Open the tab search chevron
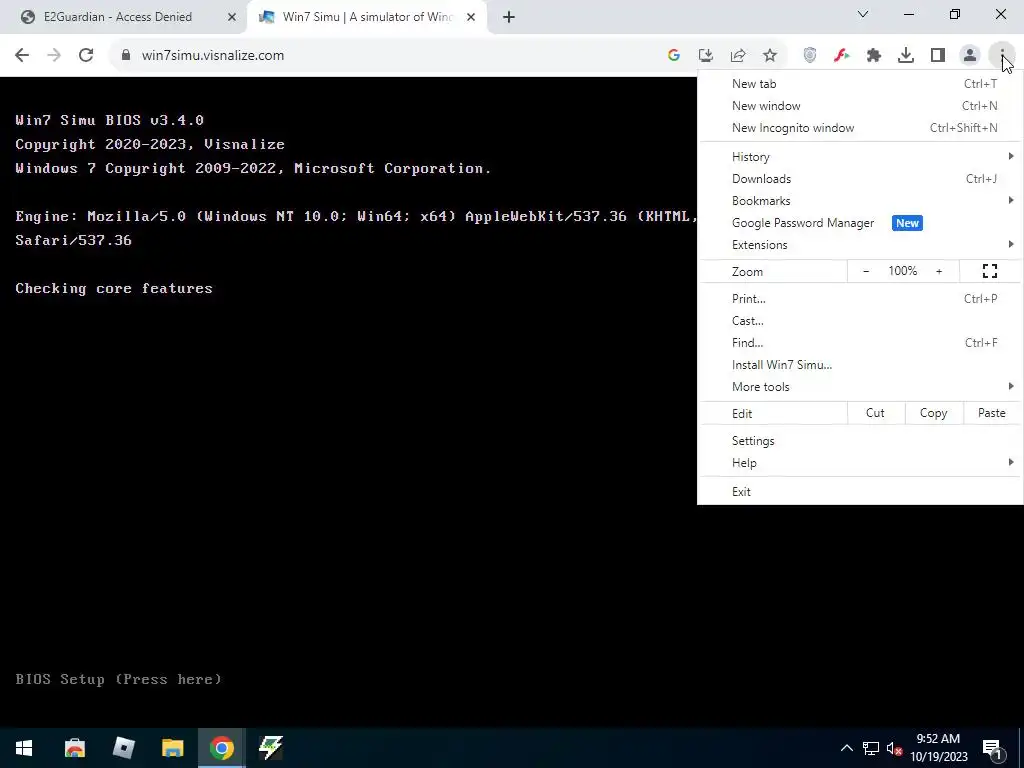 click(x=863, y=14)
